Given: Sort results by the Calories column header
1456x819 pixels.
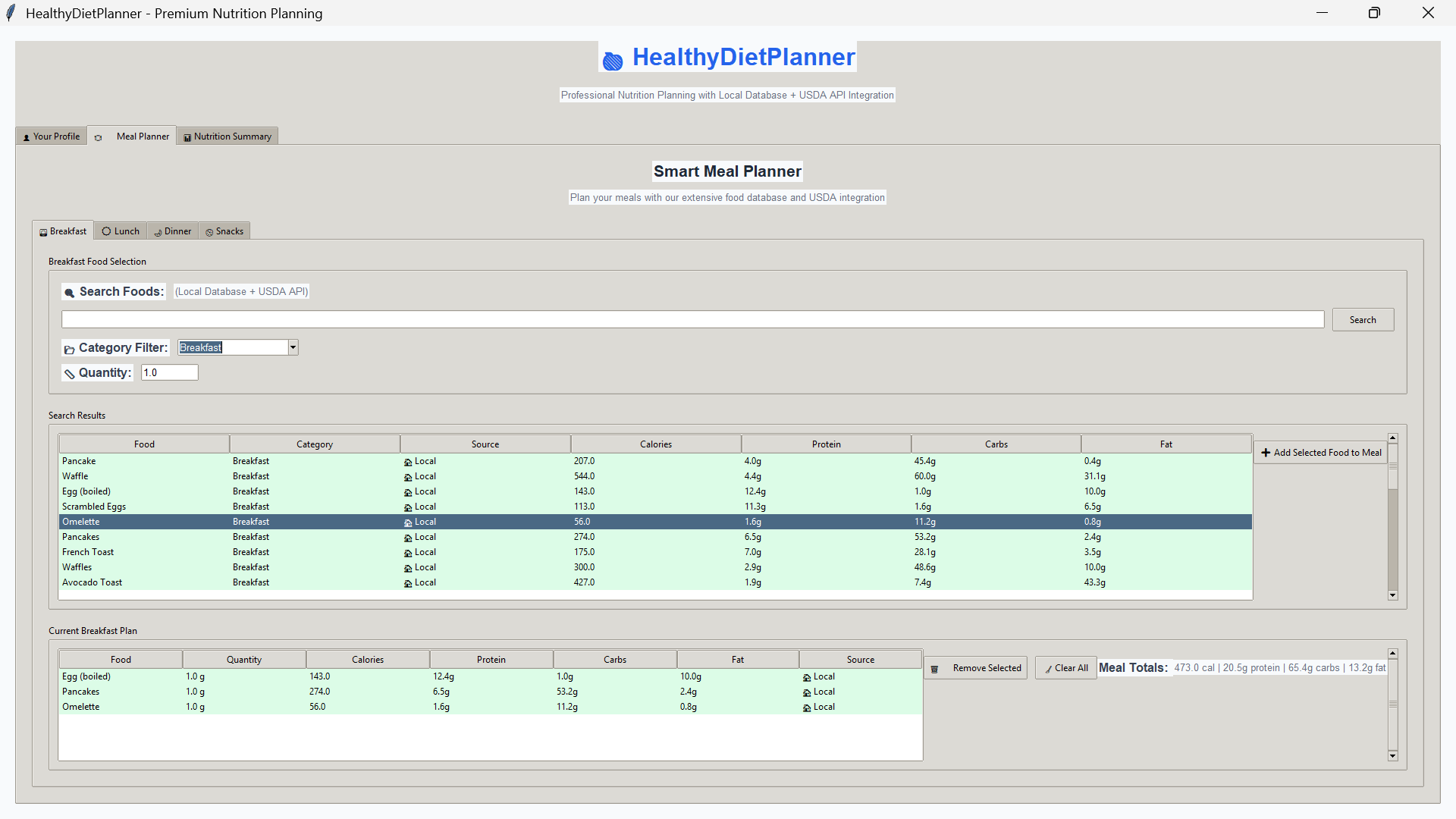Looking at the screenshot, I should point(656,444).
